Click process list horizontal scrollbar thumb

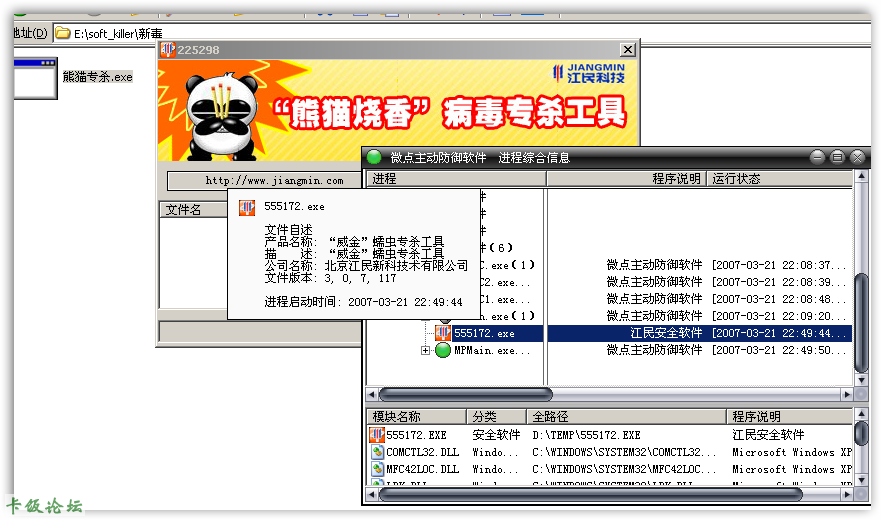[x=466, y=394]
